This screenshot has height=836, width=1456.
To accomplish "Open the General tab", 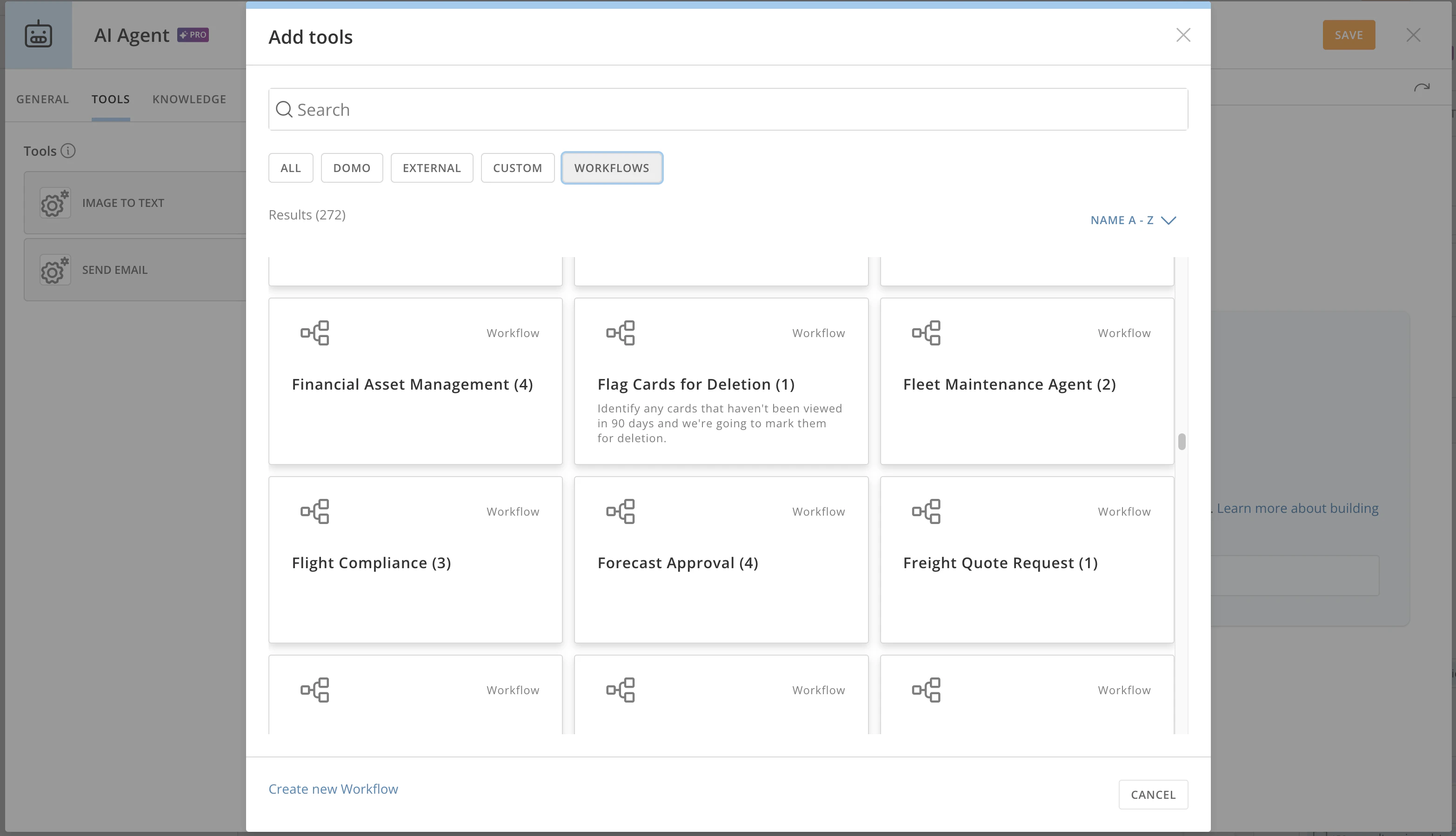I will pyautogui.click(x=42, y=100).
